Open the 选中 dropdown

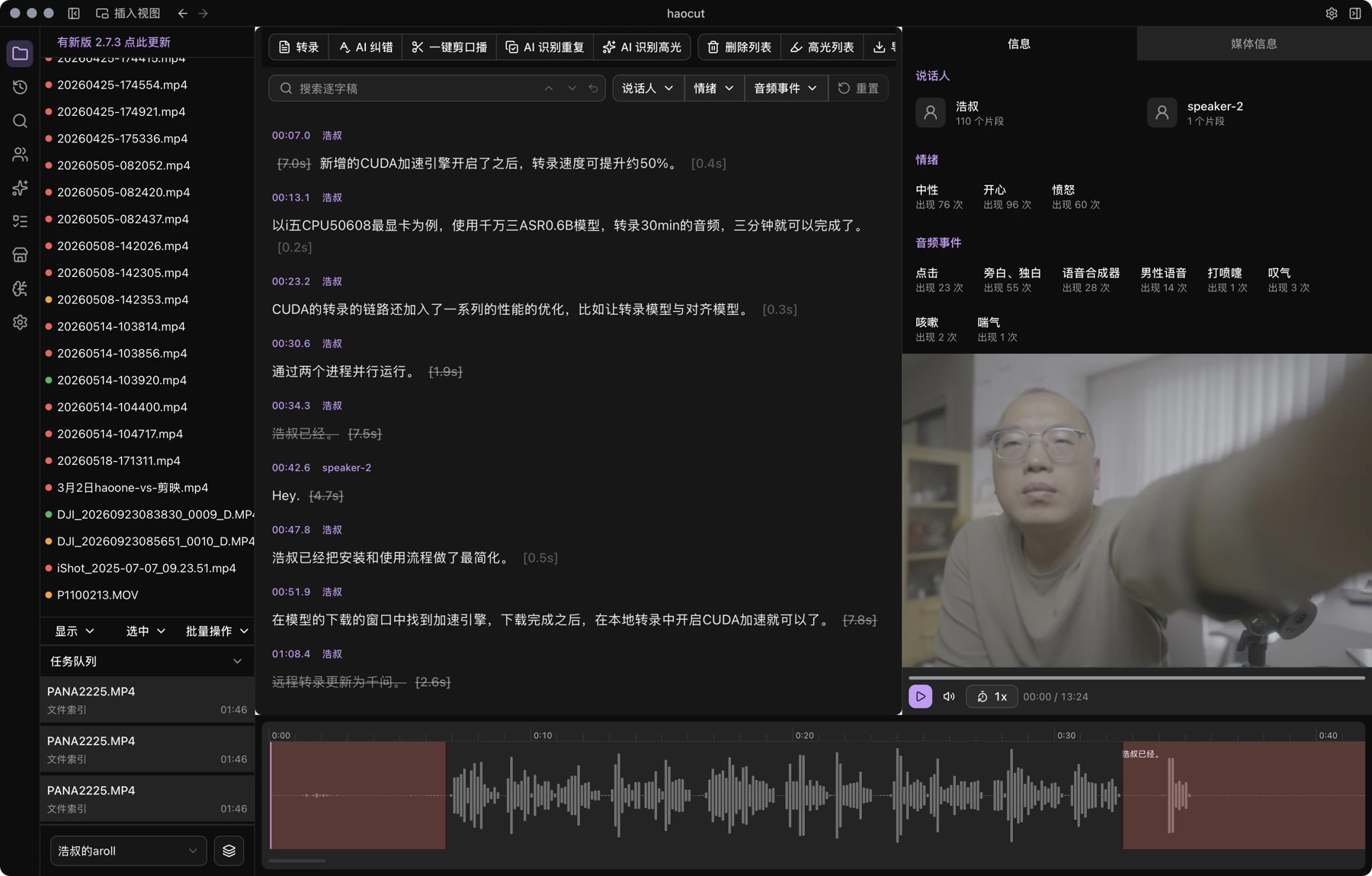point(146,631)
